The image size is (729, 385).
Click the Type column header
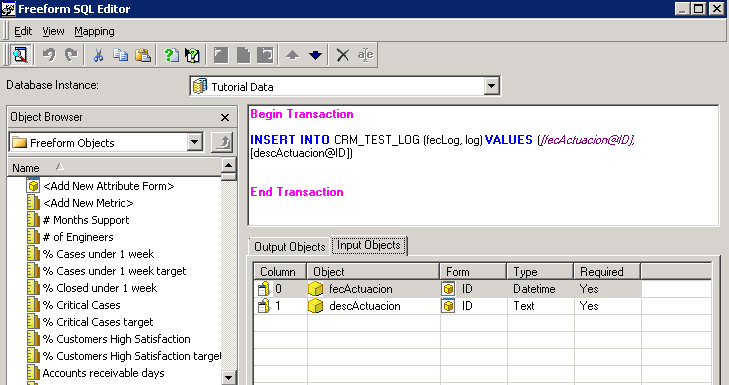pos(540,272)
